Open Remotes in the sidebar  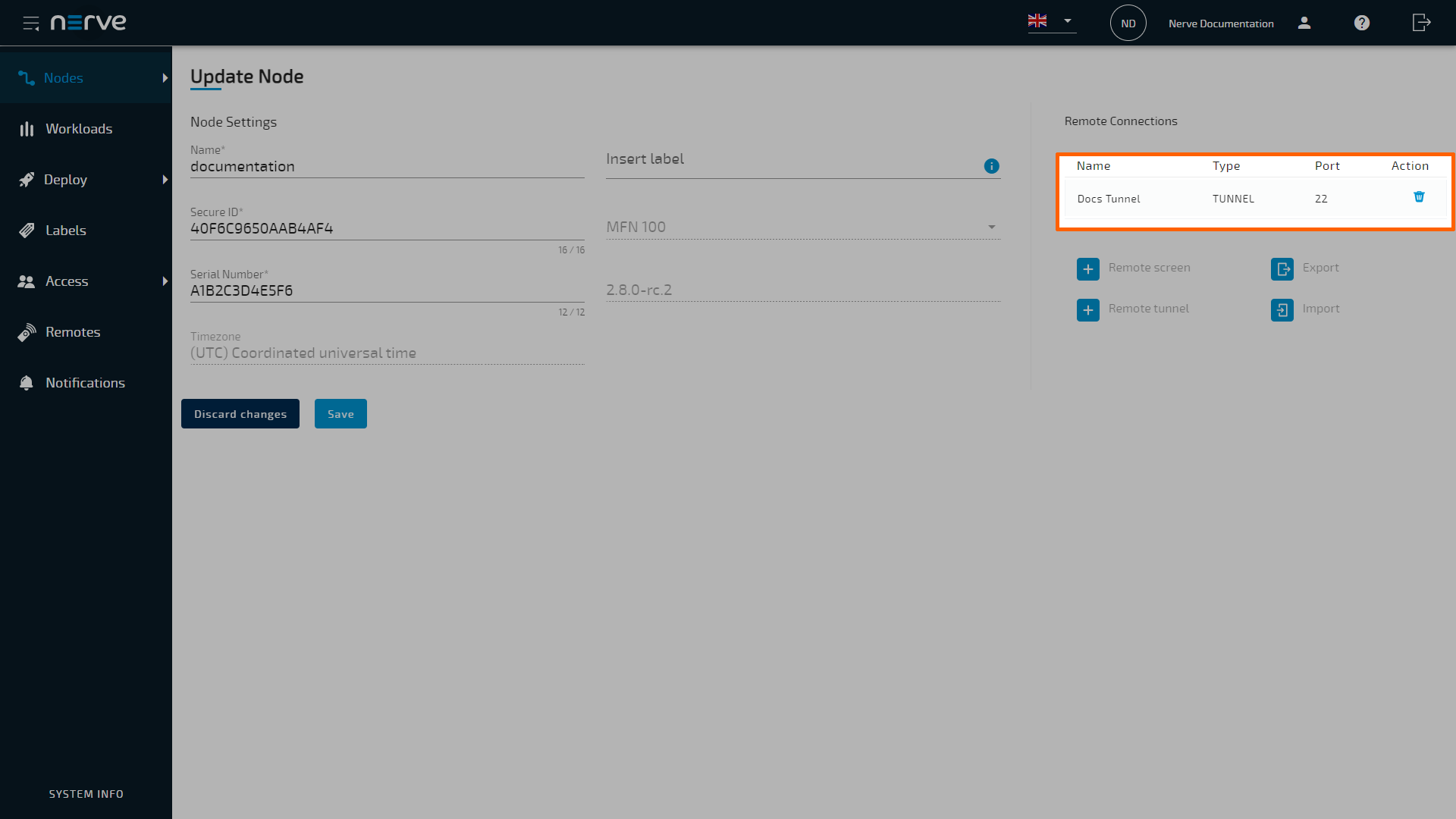click(73, 332)
